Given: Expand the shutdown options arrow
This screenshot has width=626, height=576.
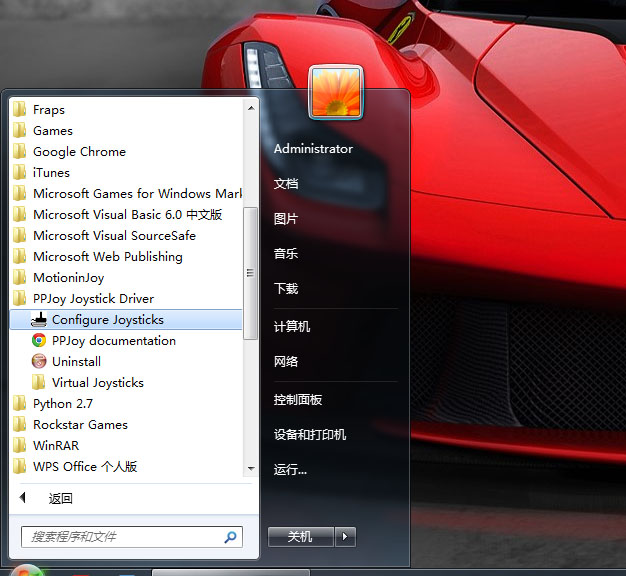Looking at the screenshot, I should coord(345,537).
